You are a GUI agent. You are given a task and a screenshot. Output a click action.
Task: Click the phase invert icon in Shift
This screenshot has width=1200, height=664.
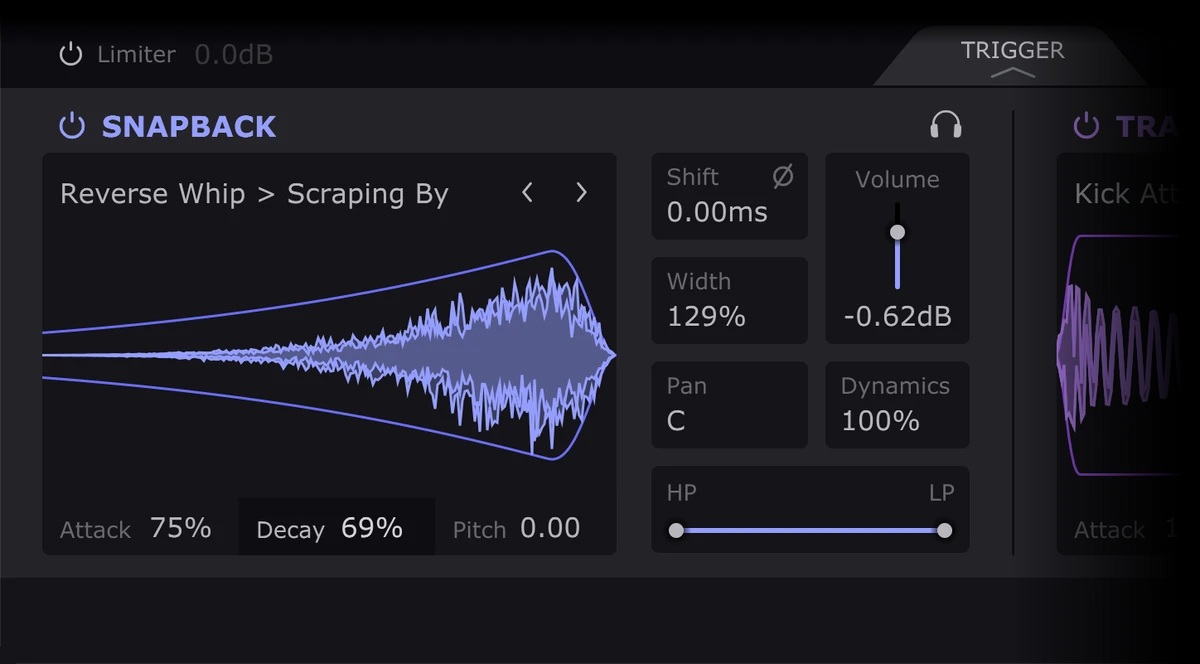pyautogui.click(x=783, y=177)
